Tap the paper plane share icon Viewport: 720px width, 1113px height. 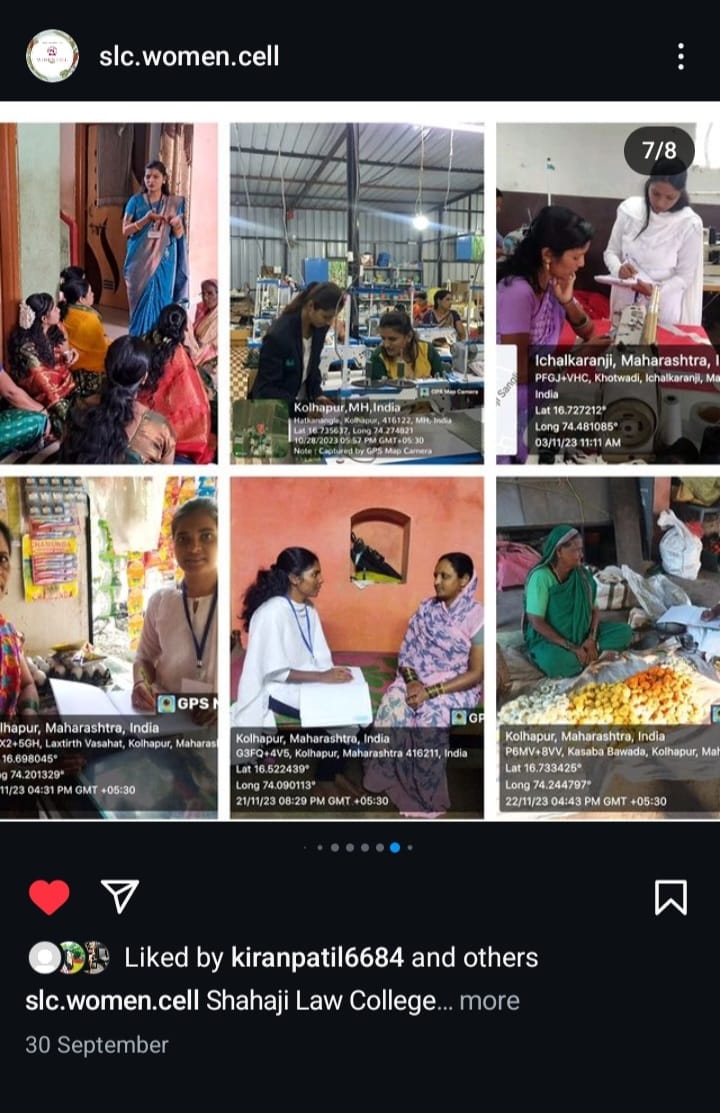(120, 897)
